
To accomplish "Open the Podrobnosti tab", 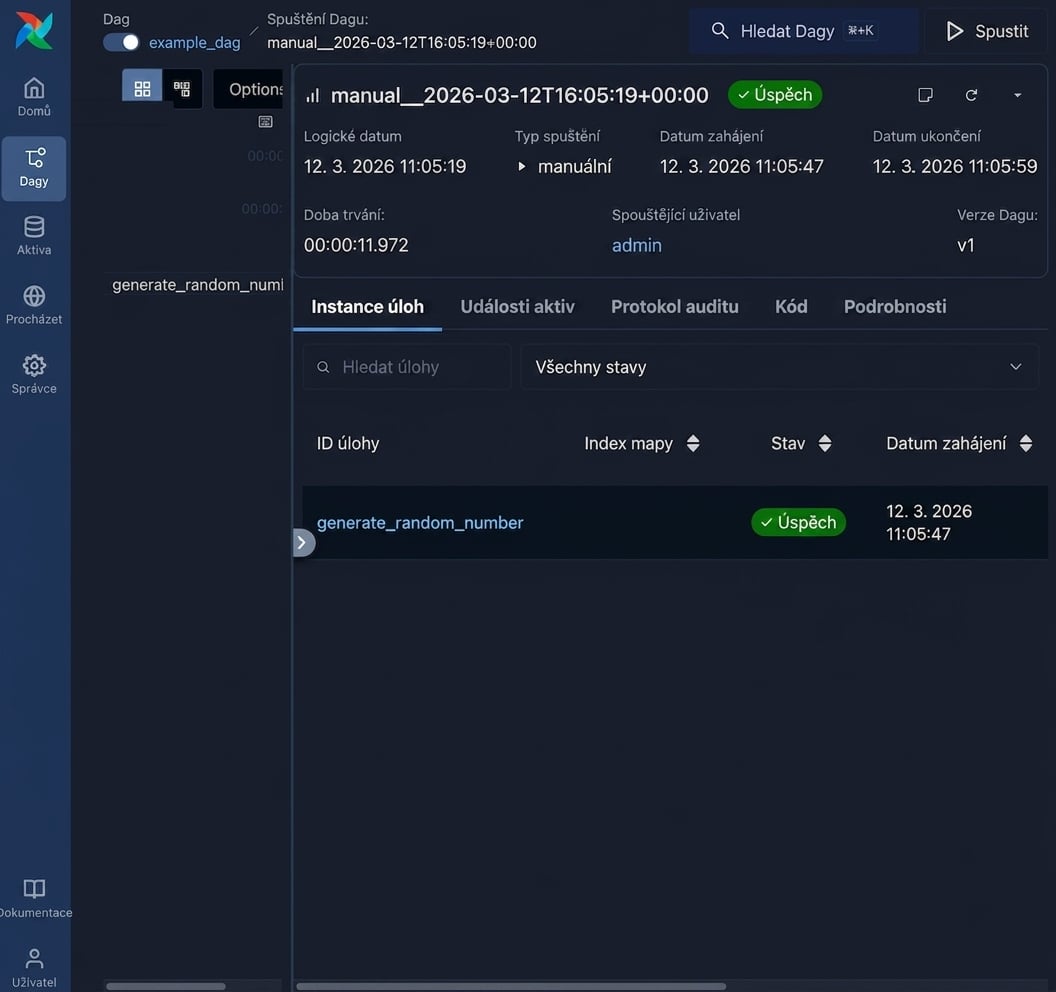I will point(895,307).
